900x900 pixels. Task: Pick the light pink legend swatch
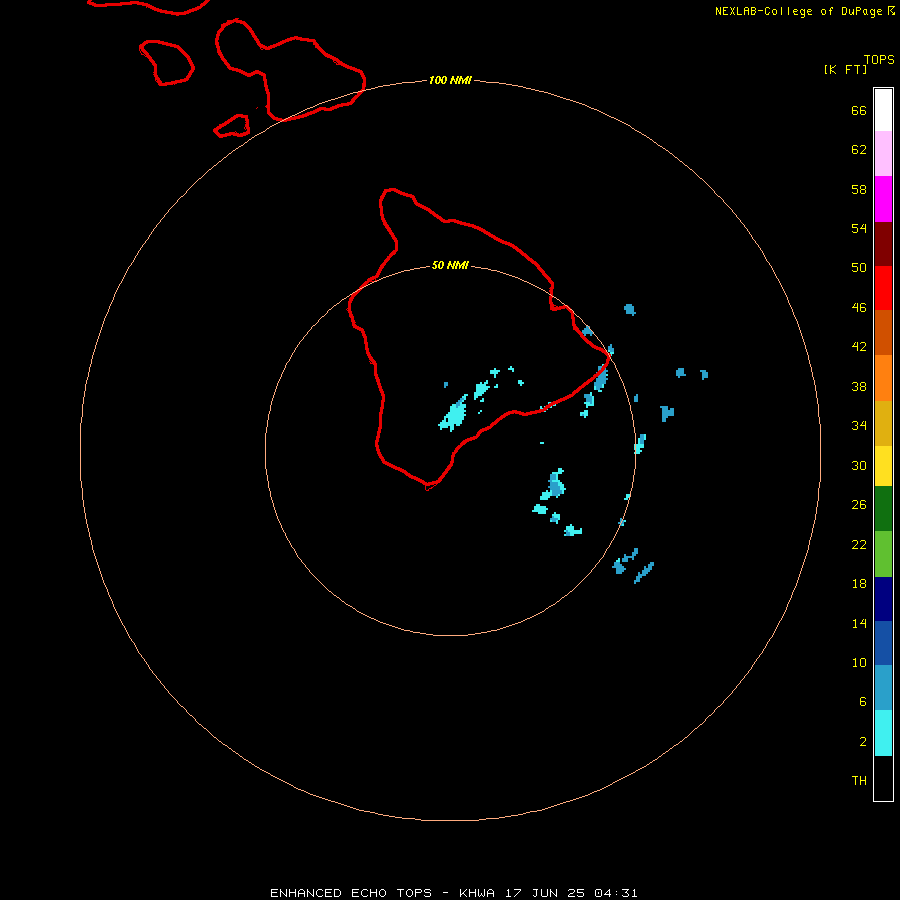[x=883, y=153]
